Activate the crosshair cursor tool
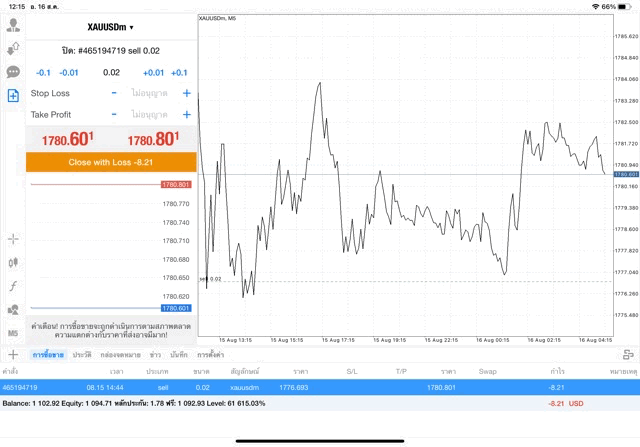This screenshot has height=447, width=640. coord(13,239)
